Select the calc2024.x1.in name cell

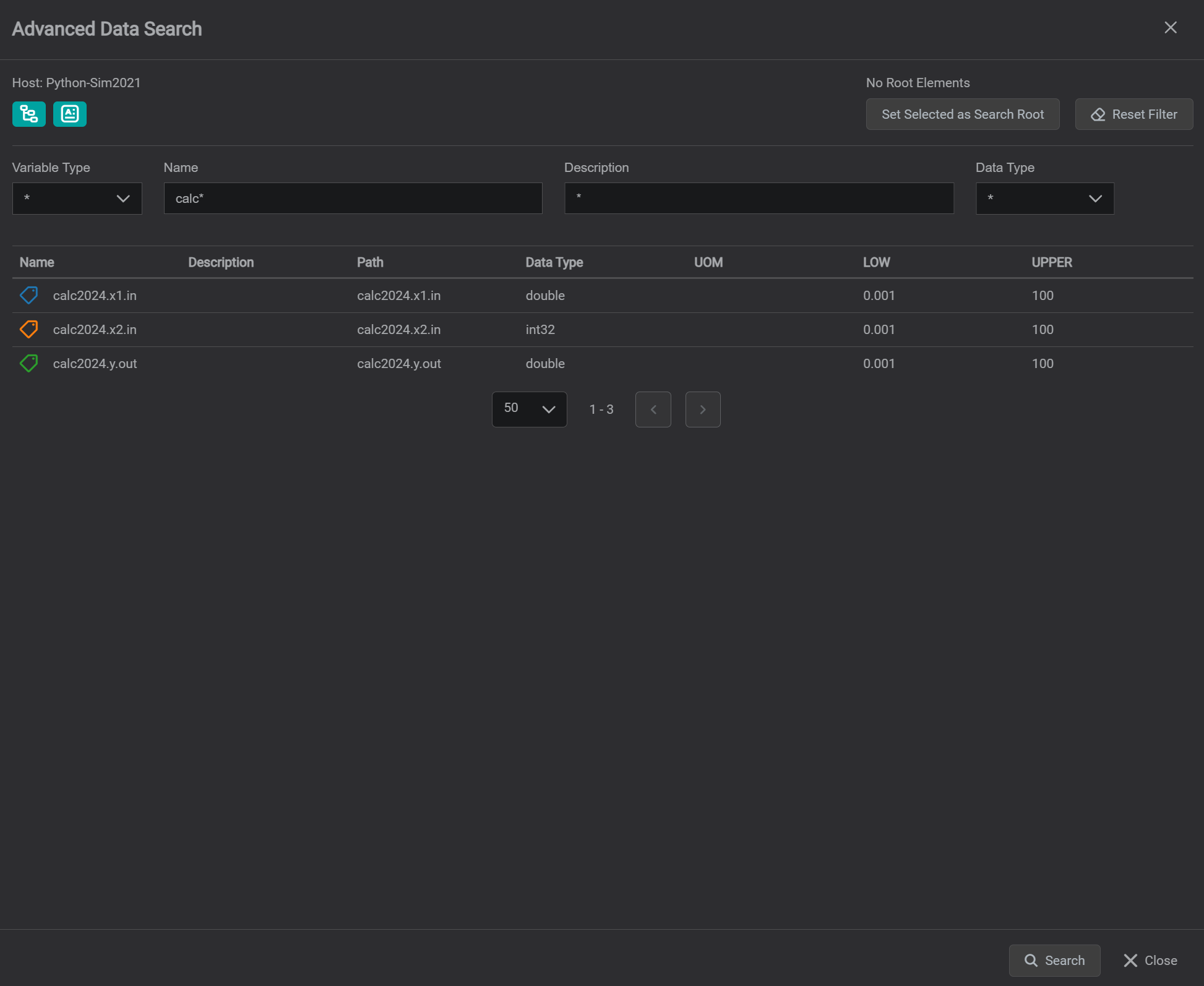coord(95,296)
